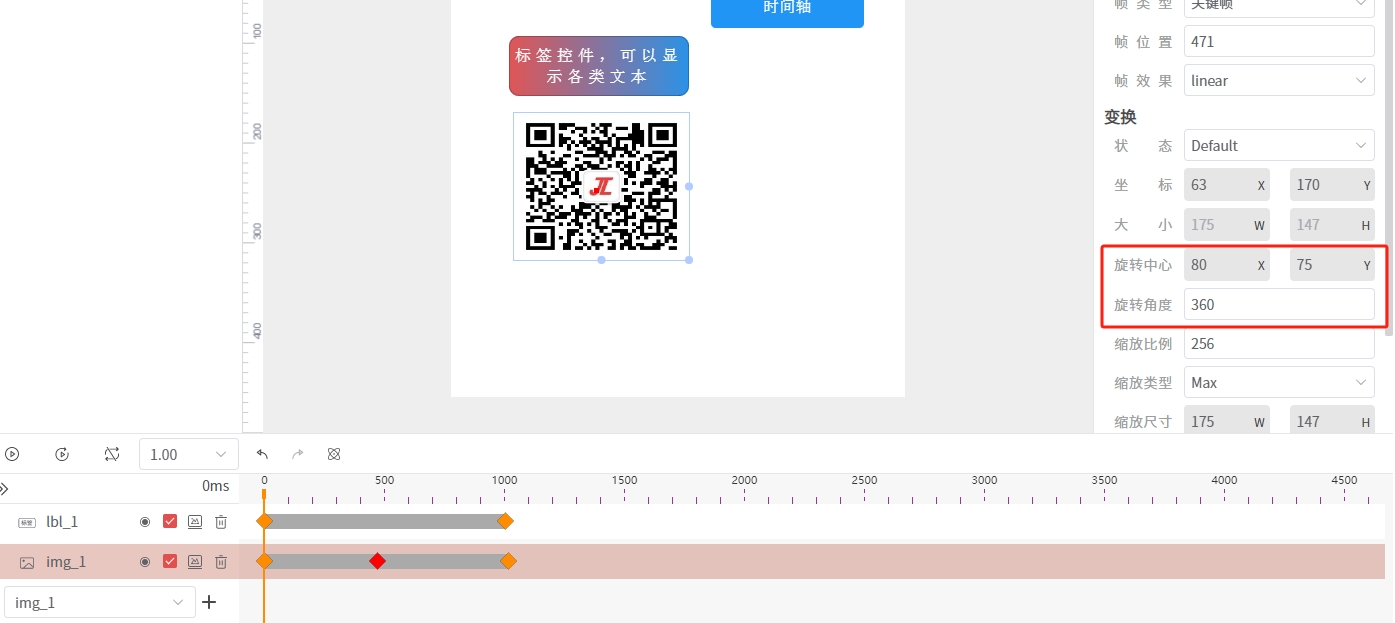Uncheck the lbl_1 red checkbox
This screenshot has height=623, width=1395.
click(x=170, y=521)
